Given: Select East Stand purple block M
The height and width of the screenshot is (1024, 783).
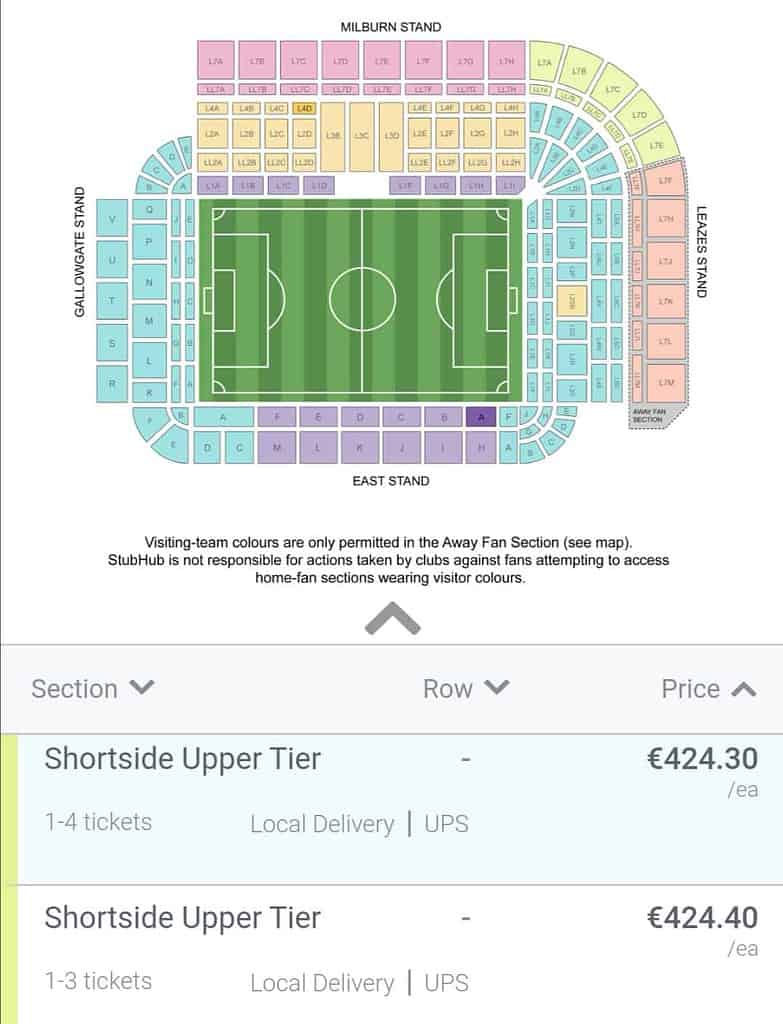Looking at the screenshot, I should pos(277,447).
